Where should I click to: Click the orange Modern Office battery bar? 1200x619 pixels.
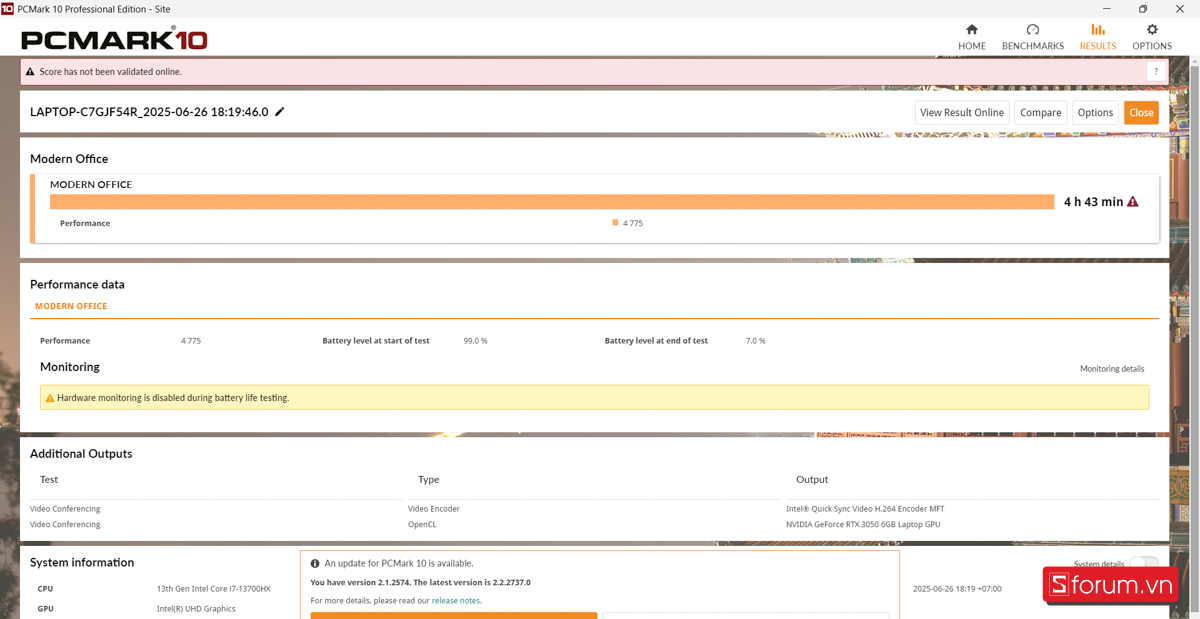tap(552, 202)
